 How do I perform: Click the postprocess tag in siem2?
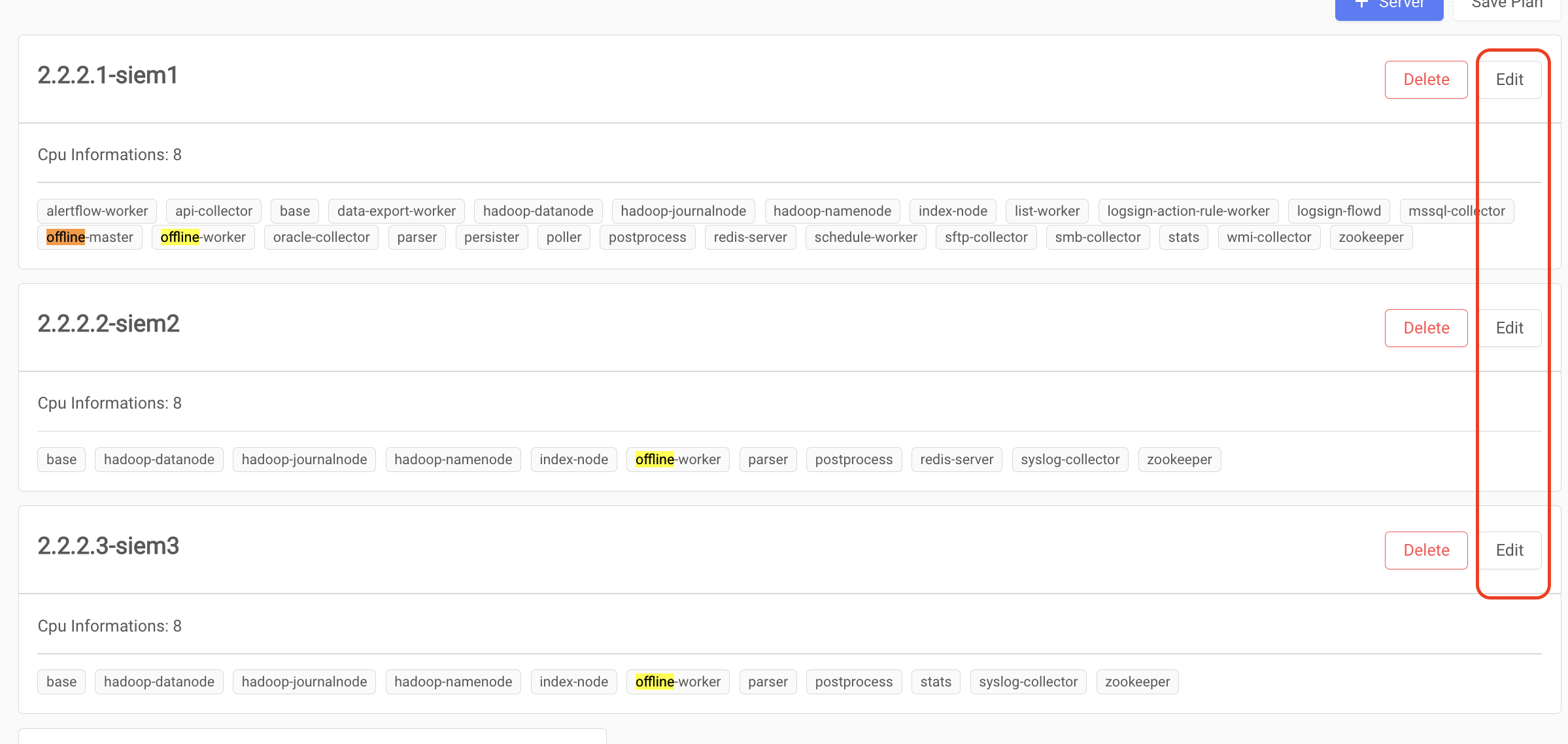854,460
